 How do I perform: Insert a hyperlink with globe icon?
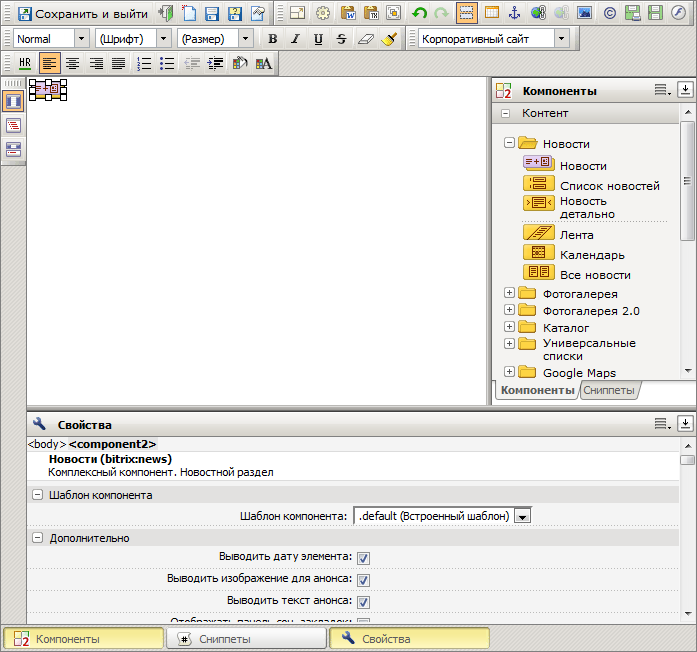[538, 13]
